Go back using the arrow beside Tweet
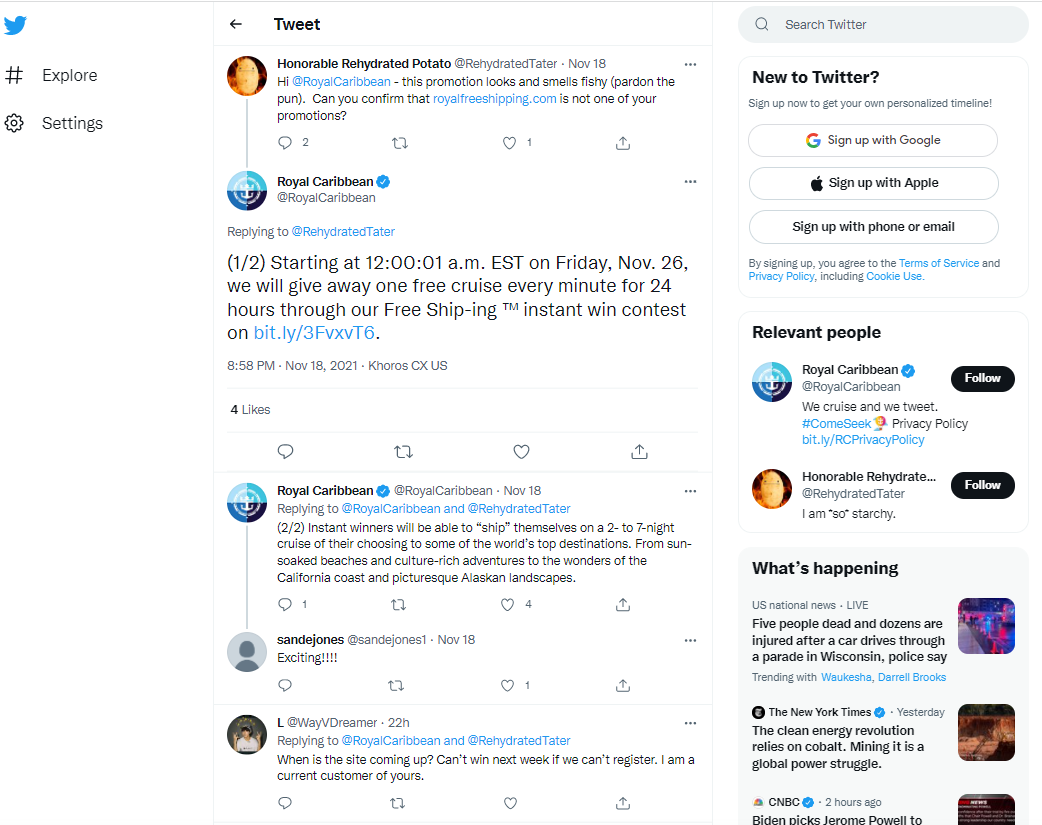 pos(235,25)
